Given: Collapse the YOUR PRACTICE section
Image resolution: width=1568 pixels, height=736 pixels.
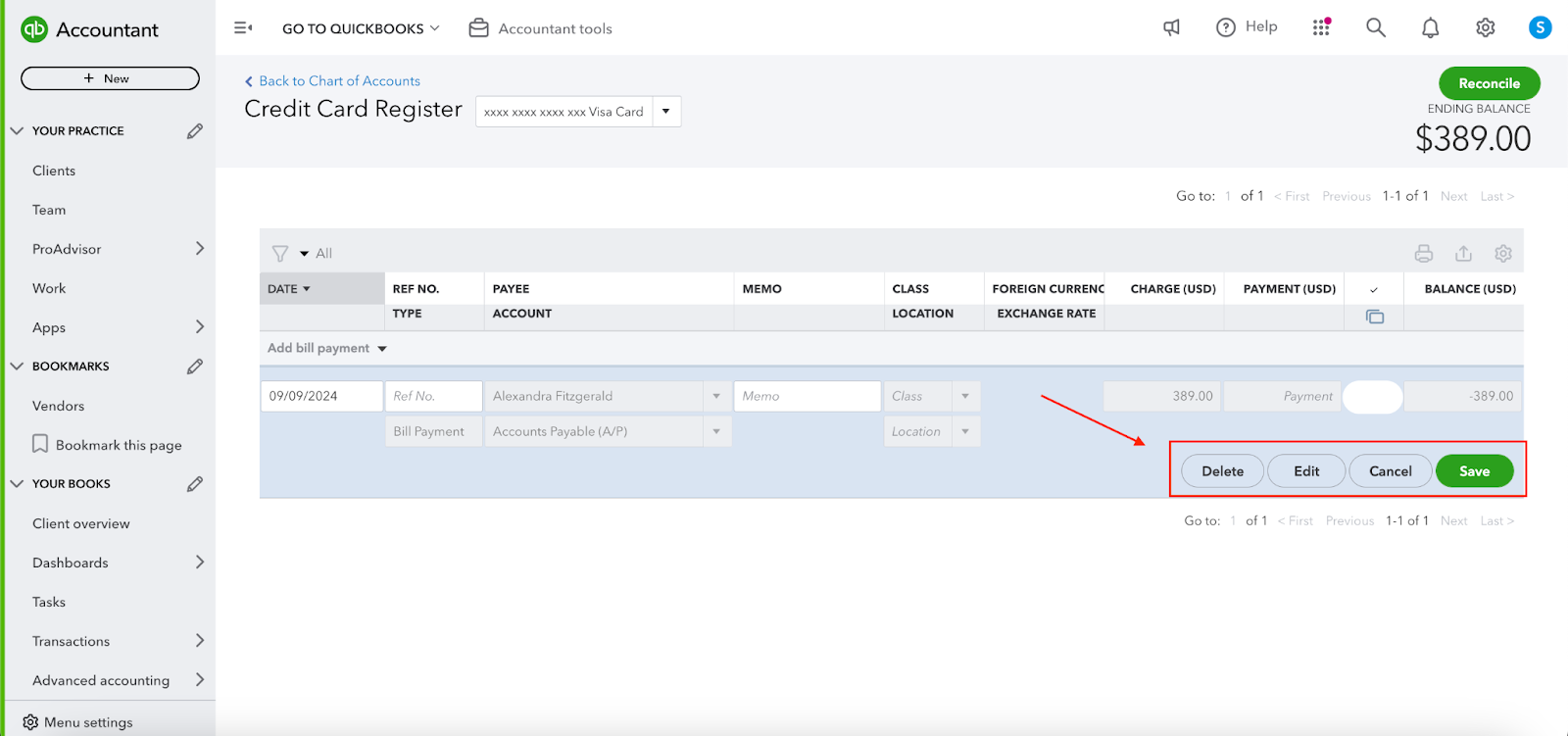Looking at the screenshot, I should coord(17,130).
